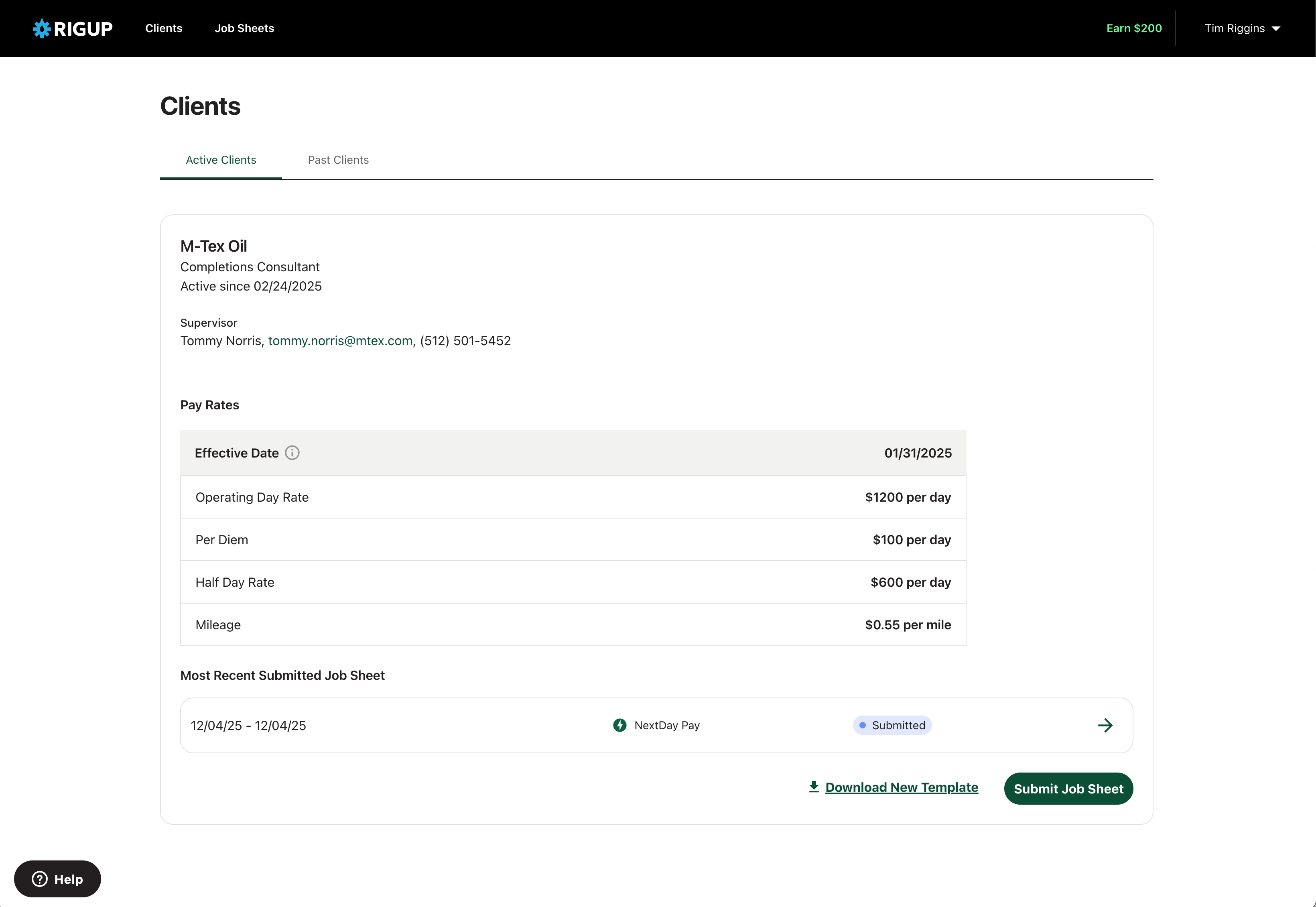
Task: Email supervisor at tommy.norris@mtex.com
Action: click(340, 341)
